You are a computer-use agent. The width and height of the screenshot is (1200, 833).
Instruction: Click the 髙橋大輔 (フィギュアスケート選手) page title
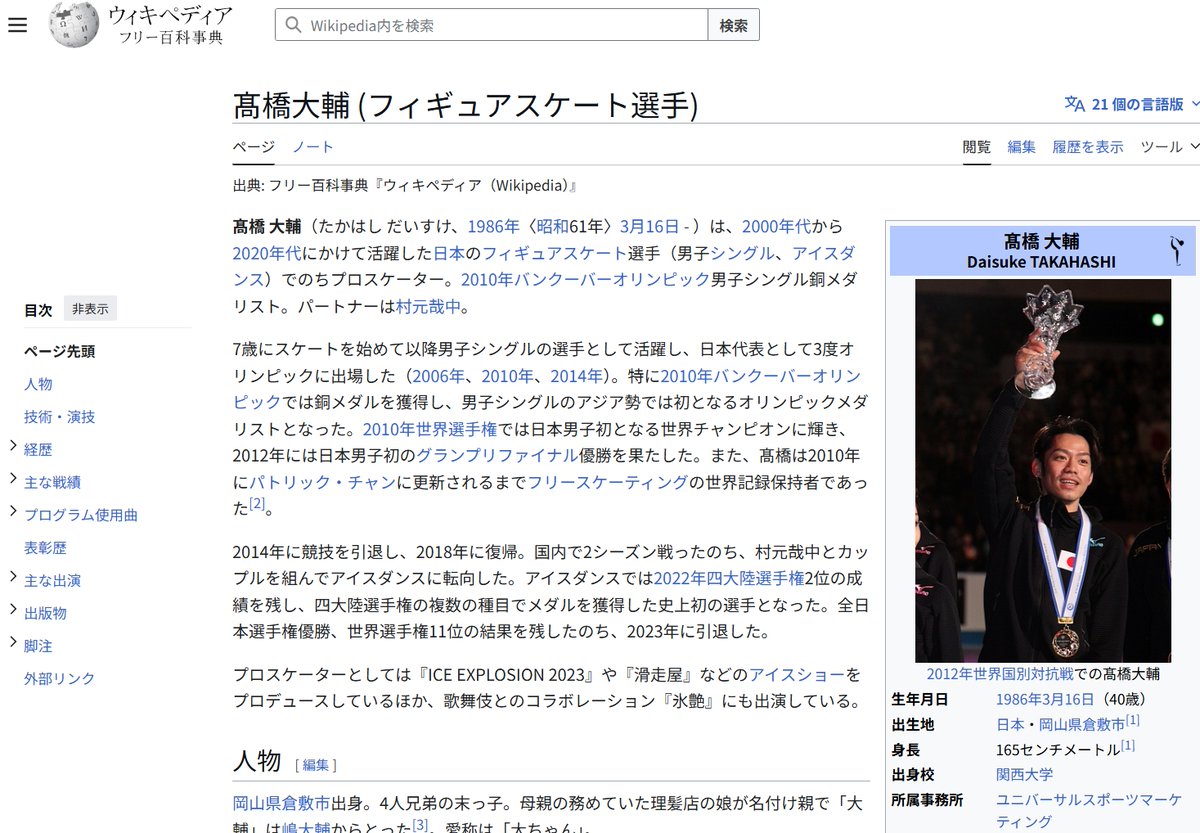[x=465, y=105]
